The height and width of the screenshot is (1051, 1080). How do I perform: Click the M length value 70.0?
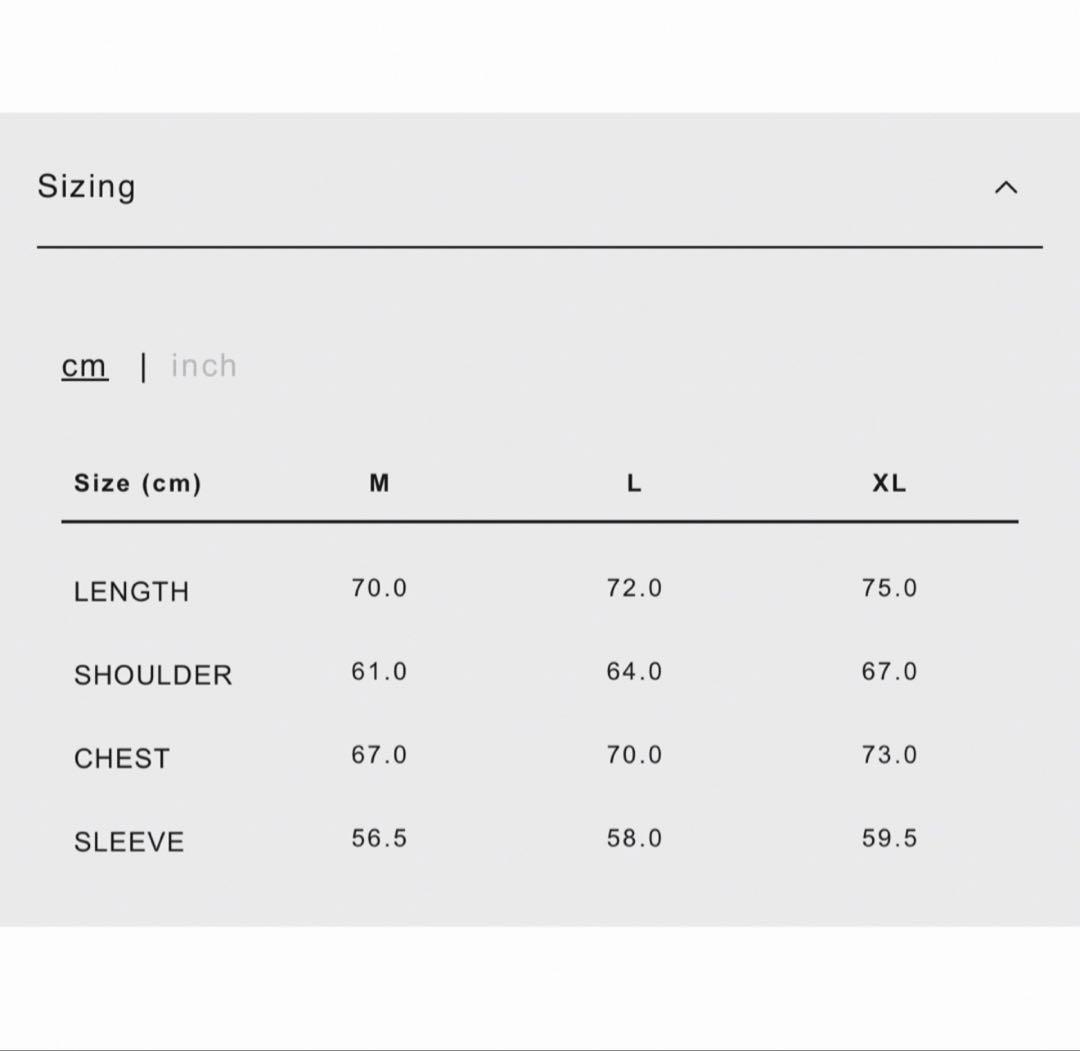click(379, 588)
